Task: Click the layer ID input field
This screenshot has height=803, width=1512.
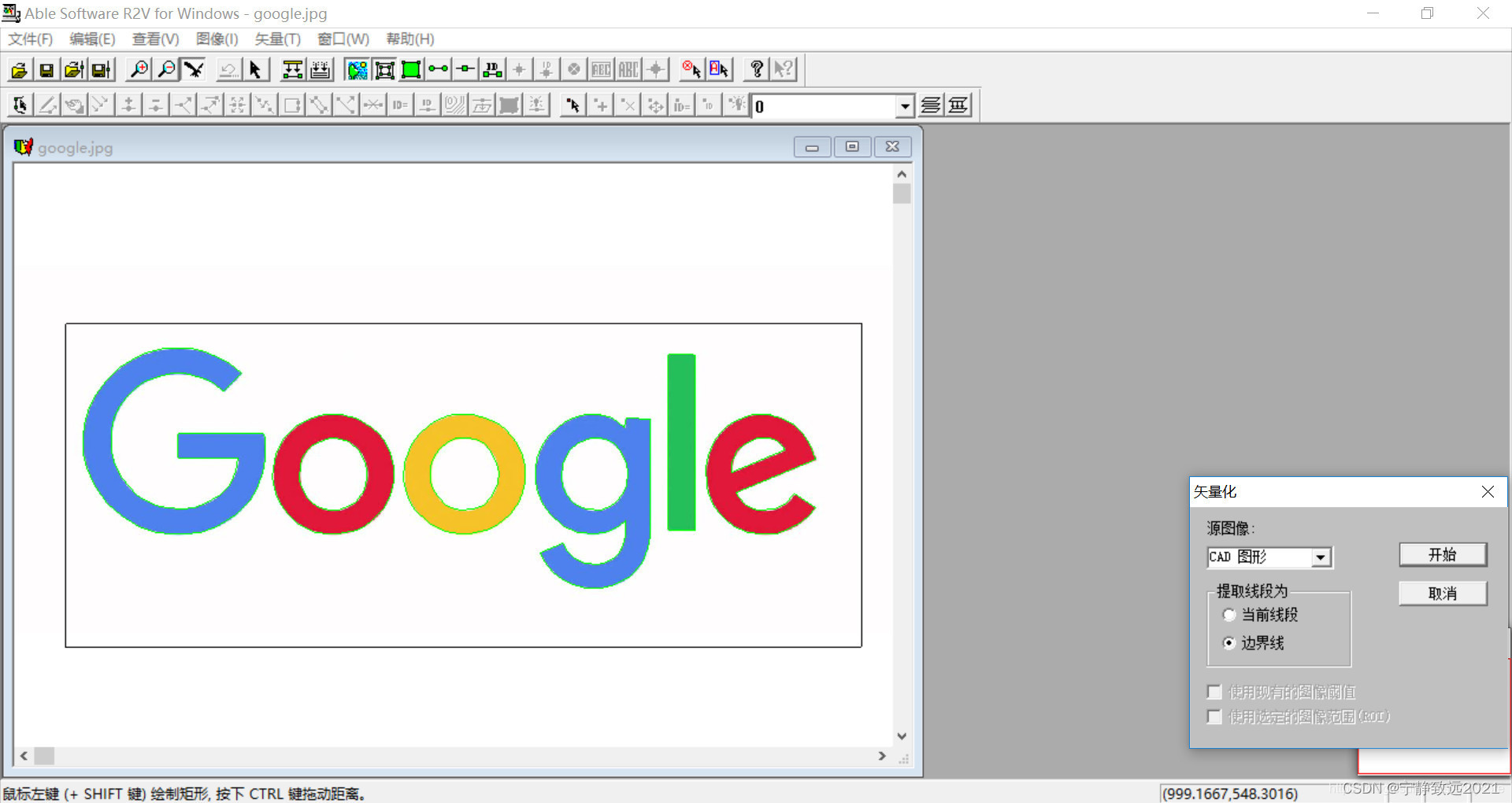Action: 825,106
